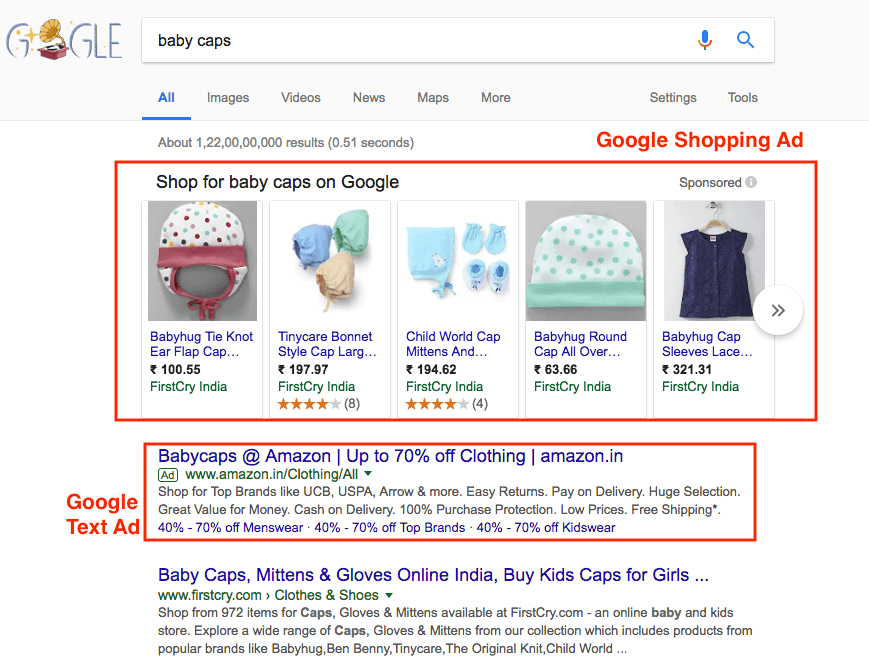Image resolution: width=869 pixels, height=670 pixels.
Task: Open the 40% - 70% off Top Brands sitelink
Action: tap(390, 528)
